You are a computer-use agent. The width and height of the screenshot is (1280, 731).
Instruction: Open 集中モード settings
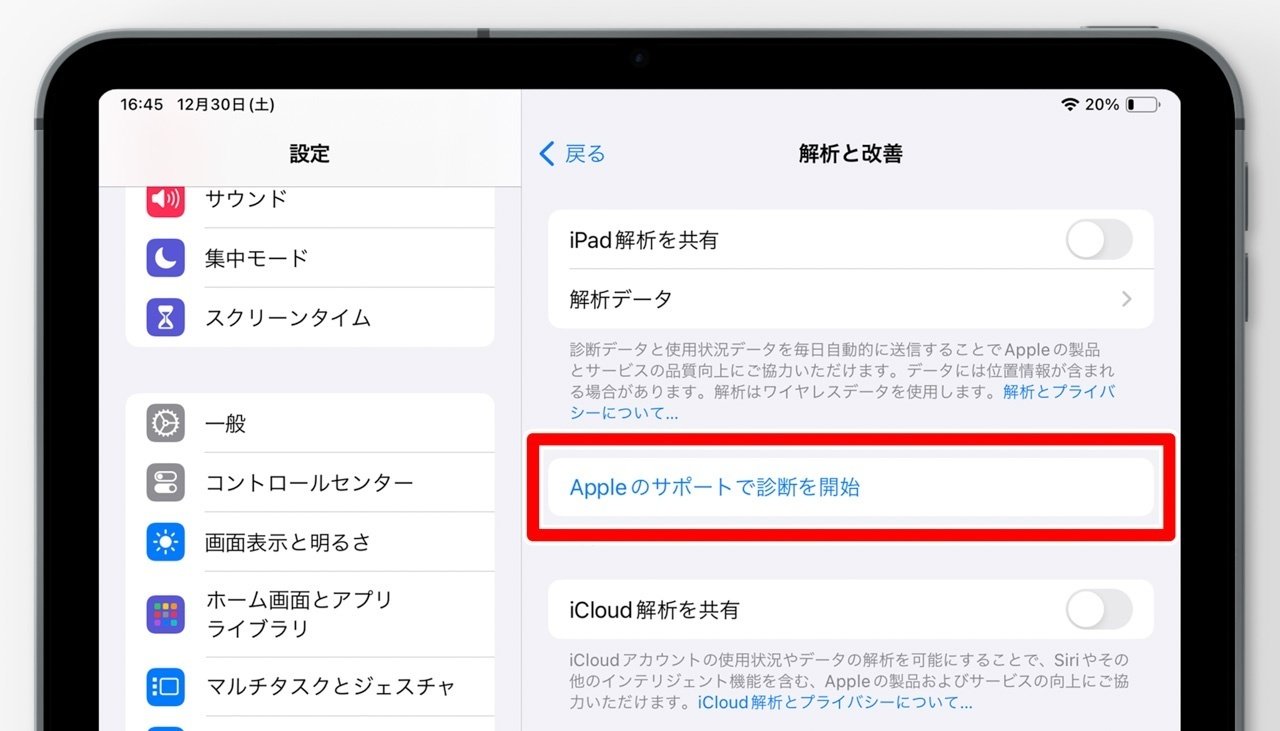(x=310, y=258)
